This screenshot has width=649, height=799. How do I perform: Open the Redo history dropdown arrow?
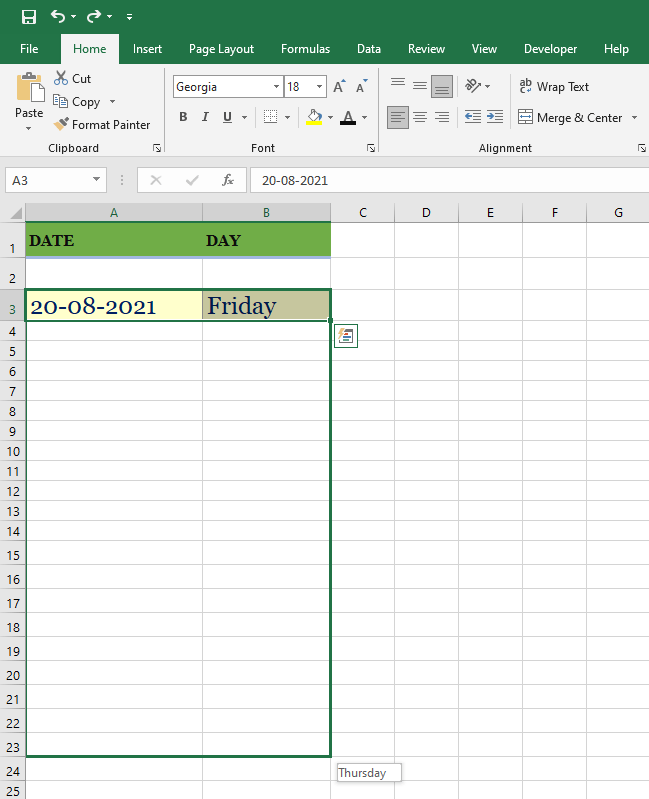[x=110, y=17]
